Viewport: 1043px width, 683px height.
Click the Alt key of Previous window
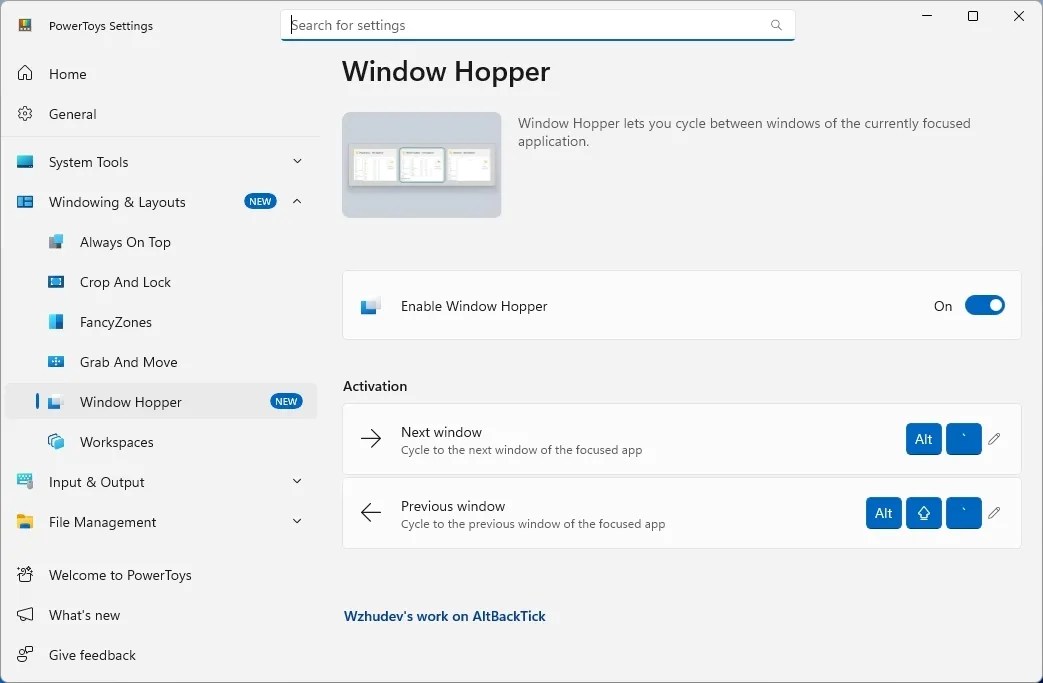pos(883,513)
